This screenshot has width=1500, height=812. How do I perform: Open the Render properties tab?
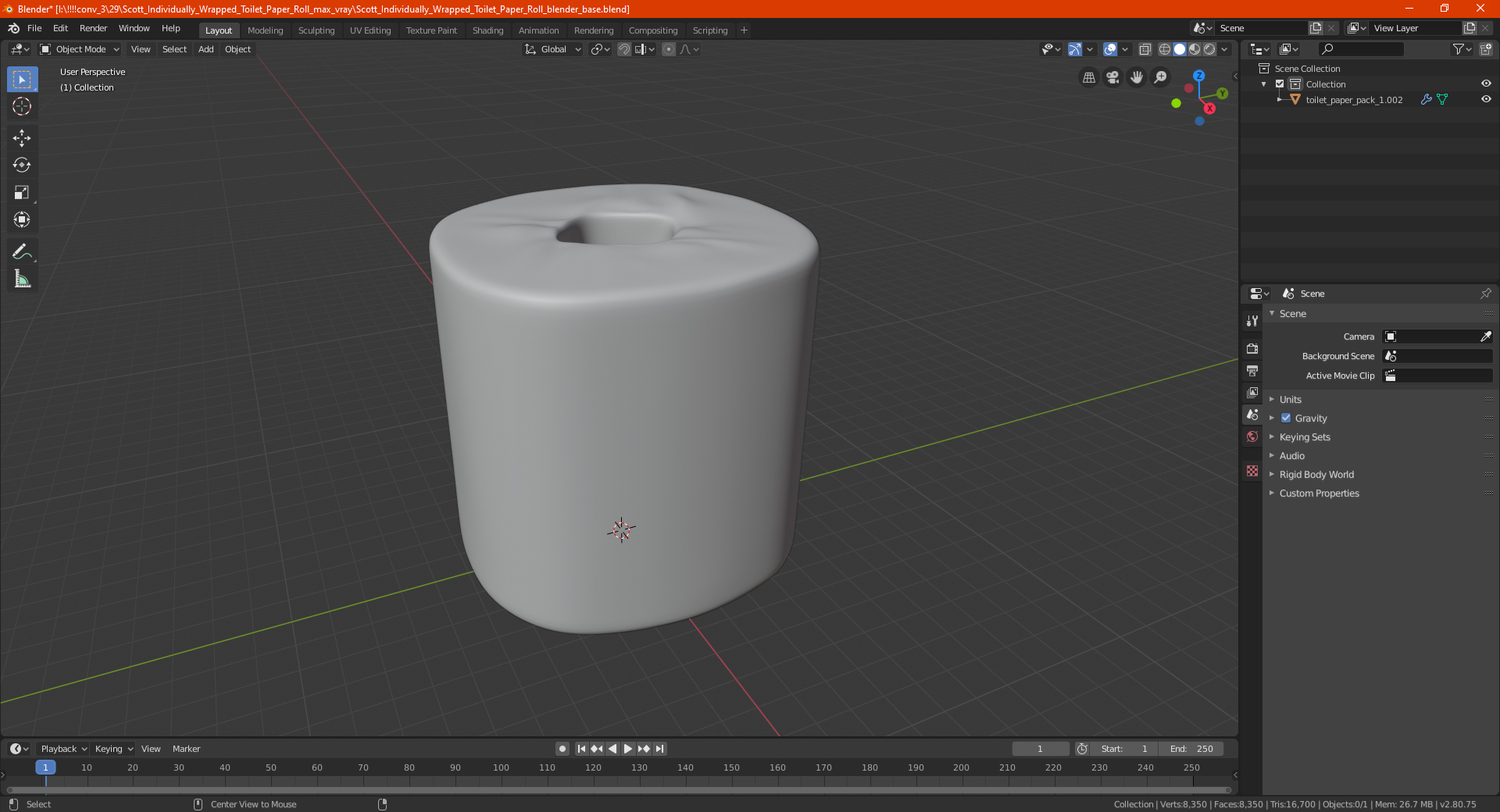1252,348
